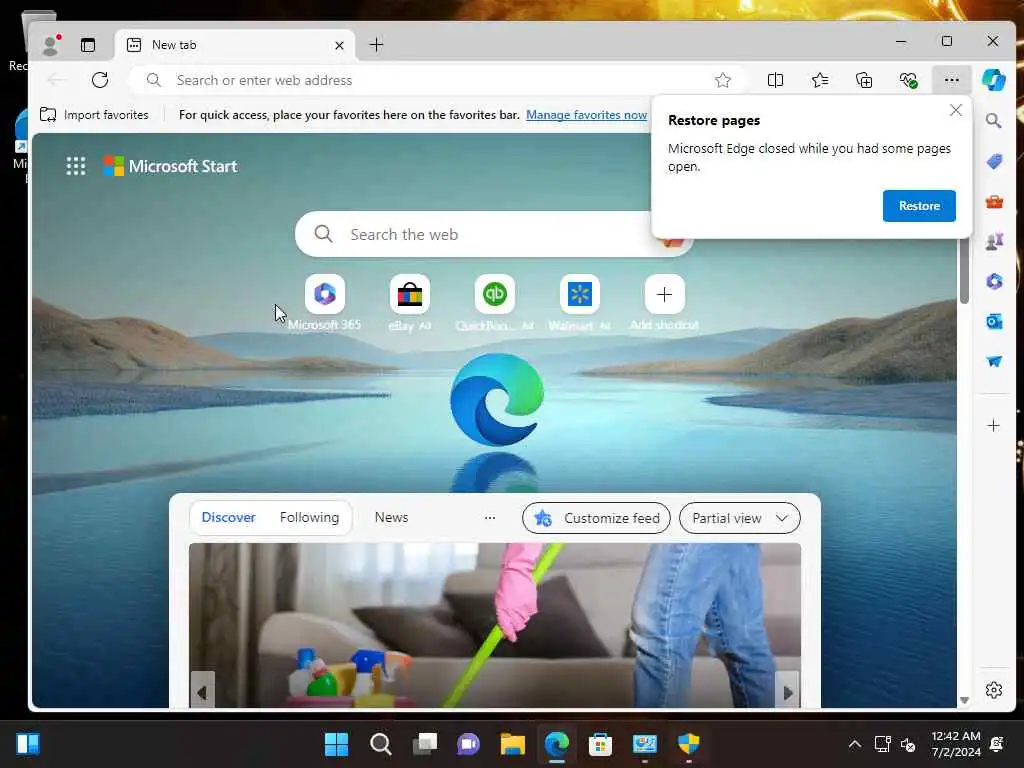The width and height of the screenshot is (1024, 768).
Task: Open sidebar settings gear
Action: pyautogui.click(x=993, y=690)
